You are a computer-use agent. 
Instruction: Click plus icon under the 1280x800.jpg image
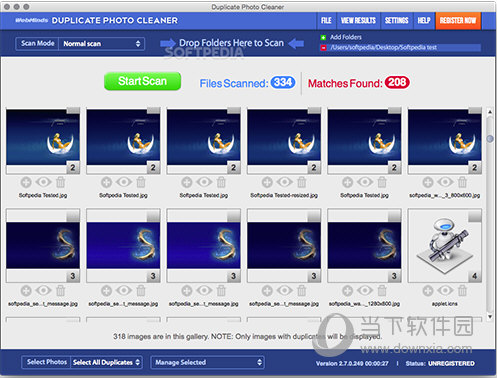point(348,291)
